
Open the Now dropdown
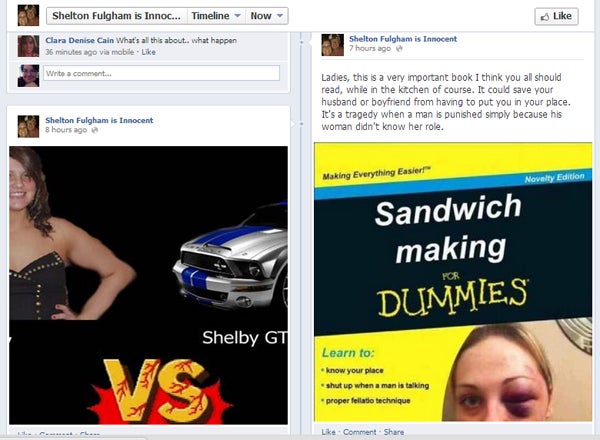click(x=266, y=16)
